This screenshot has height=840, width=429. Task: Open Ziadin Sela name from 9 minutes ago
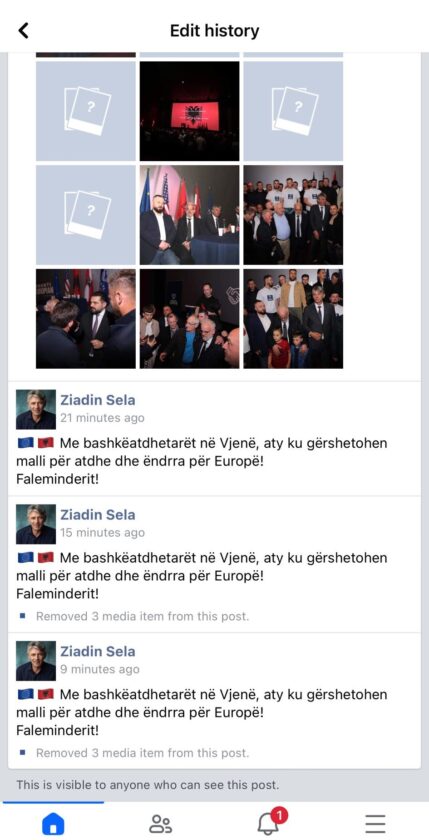(x=97, y=651)
